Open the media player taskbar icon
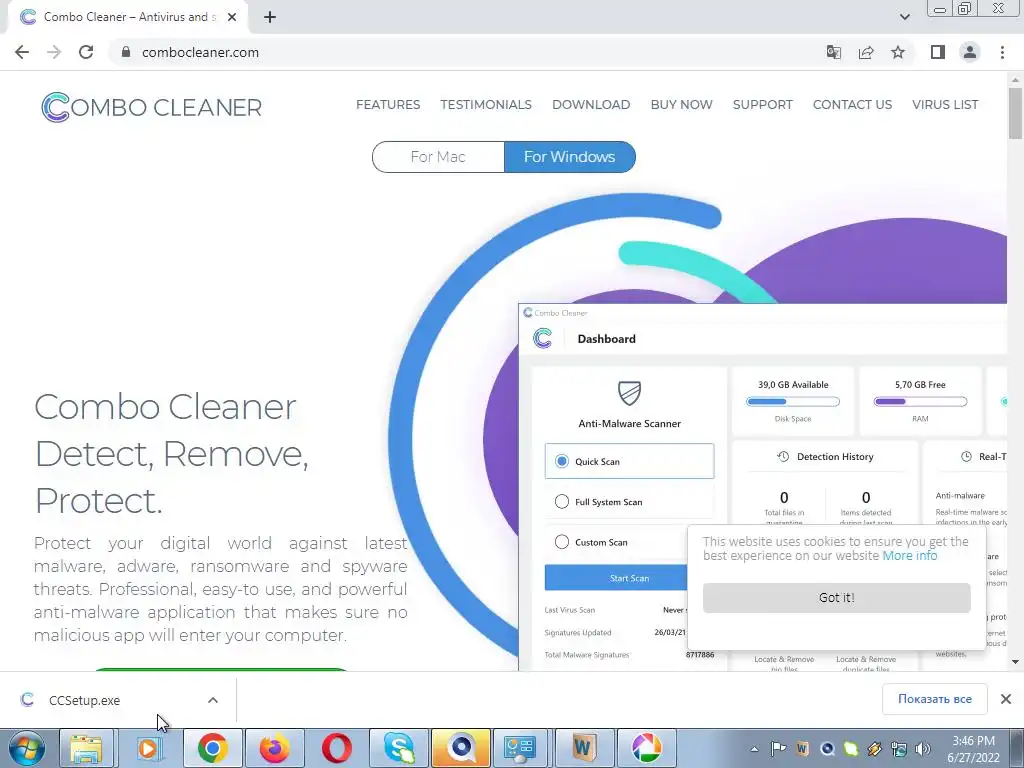The image size is (1024, 768). click(x=148, y=748)
